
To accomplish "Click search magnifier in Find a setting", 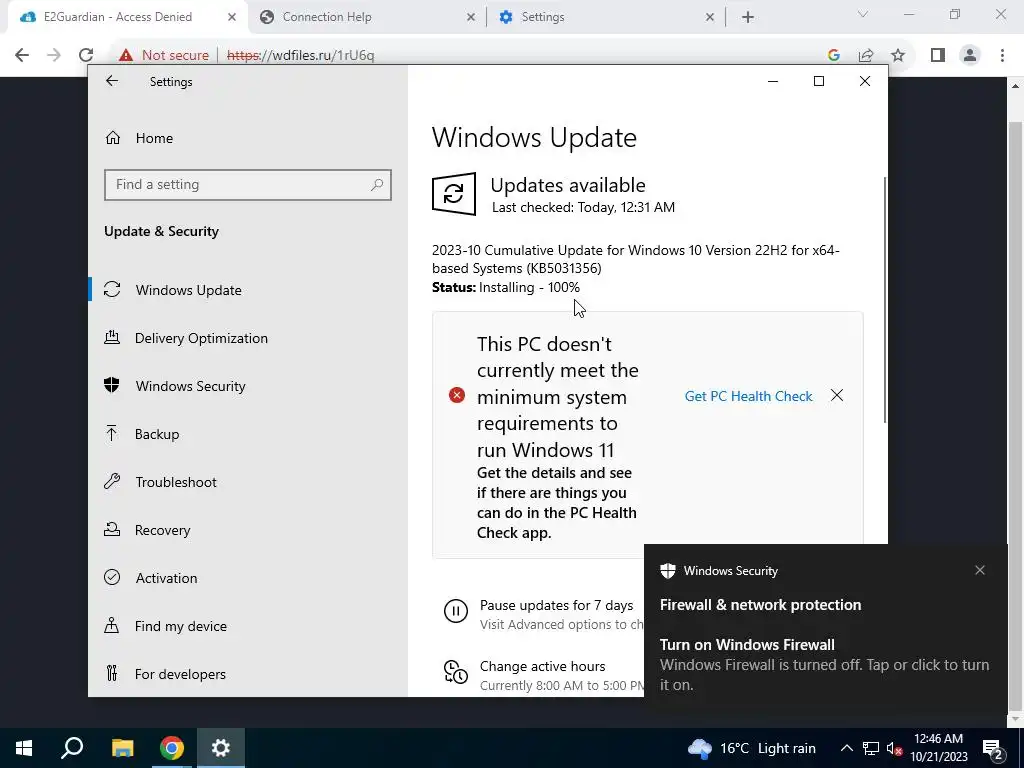I will 377,185.
